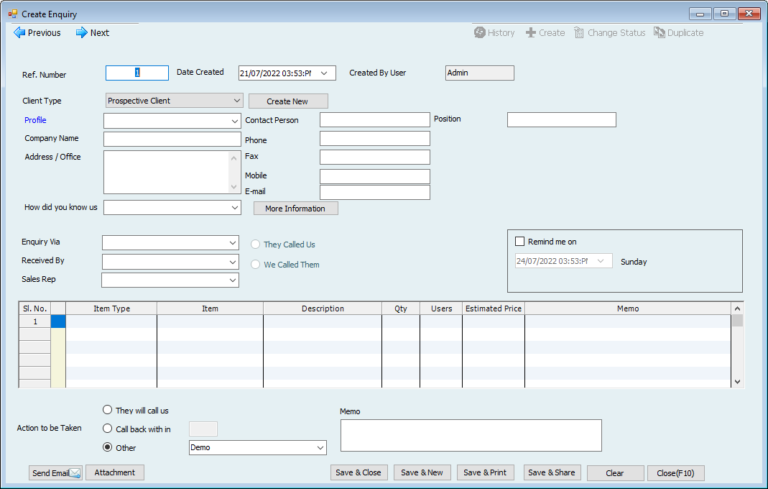Go to Previous enquiry with blue left arrow
The image size is (768, 489).
[37, 33]
